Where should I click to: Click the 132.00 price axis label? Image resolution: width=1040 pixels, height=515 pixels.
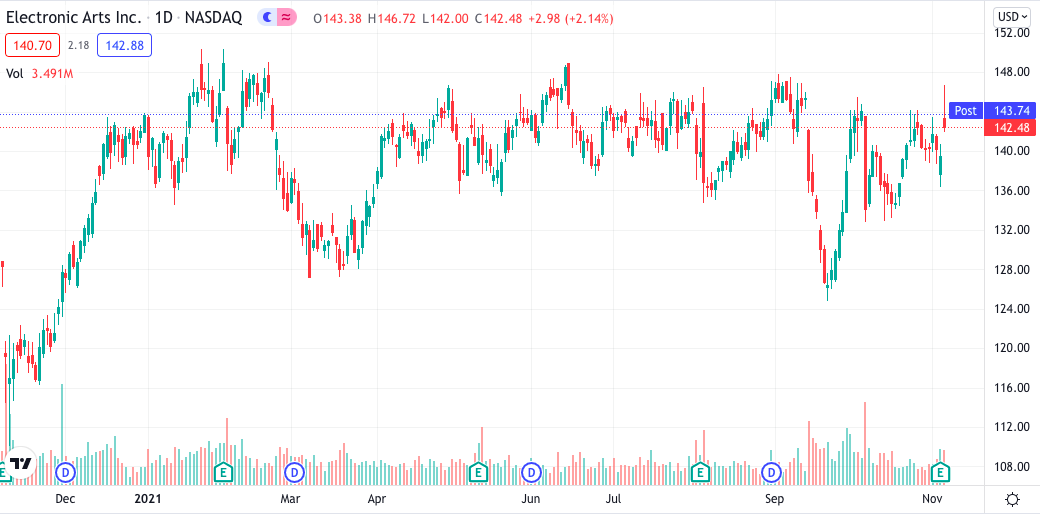(1013, 230)
